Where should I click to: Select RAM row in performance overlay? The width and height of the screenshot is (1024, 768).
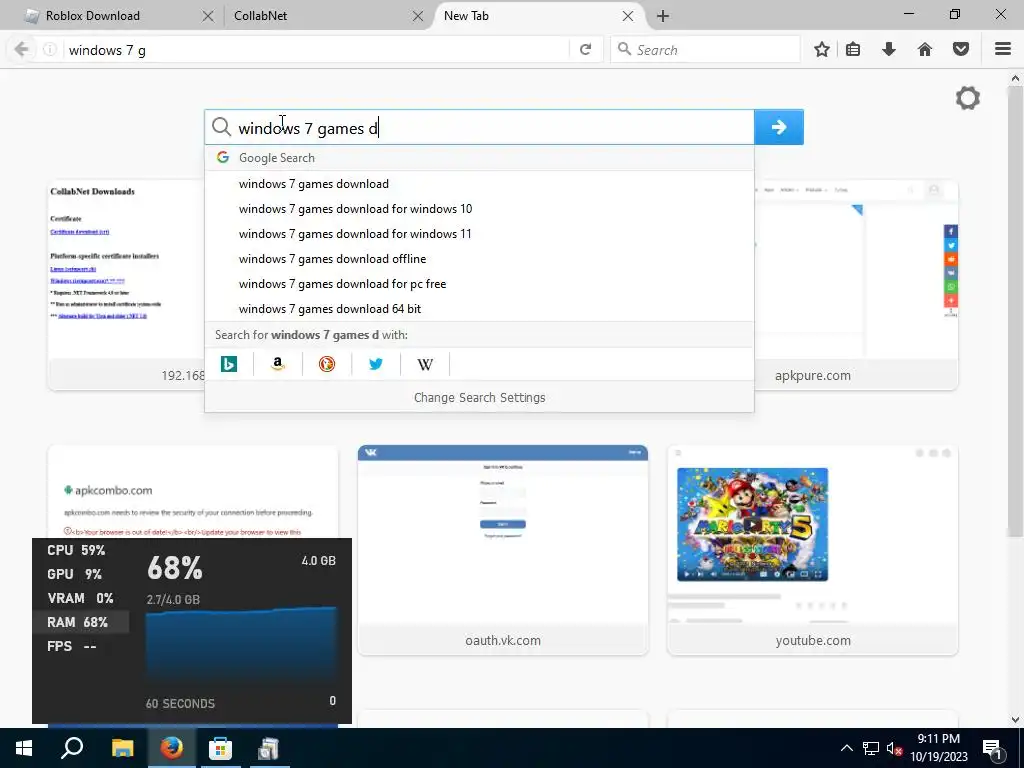(81, 622)
